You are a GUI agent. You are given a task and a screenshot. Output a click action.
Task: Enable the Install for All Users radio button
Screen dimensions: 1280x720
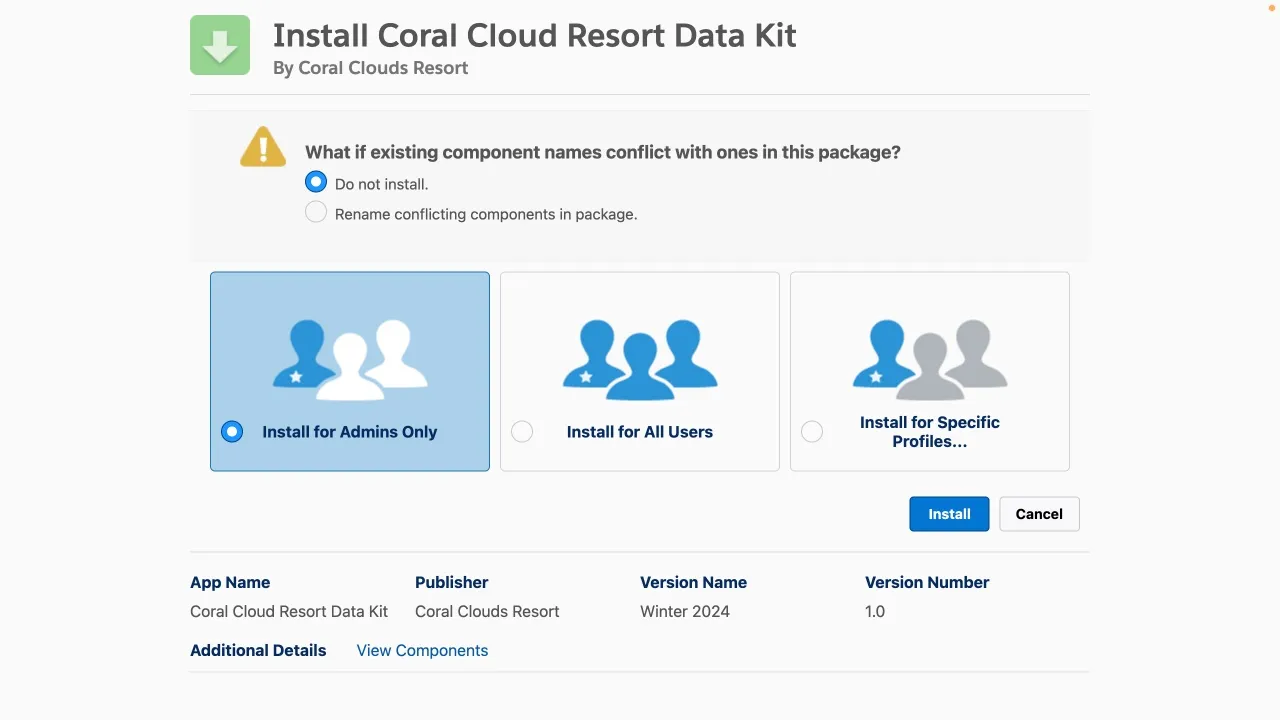coord(522,432)
